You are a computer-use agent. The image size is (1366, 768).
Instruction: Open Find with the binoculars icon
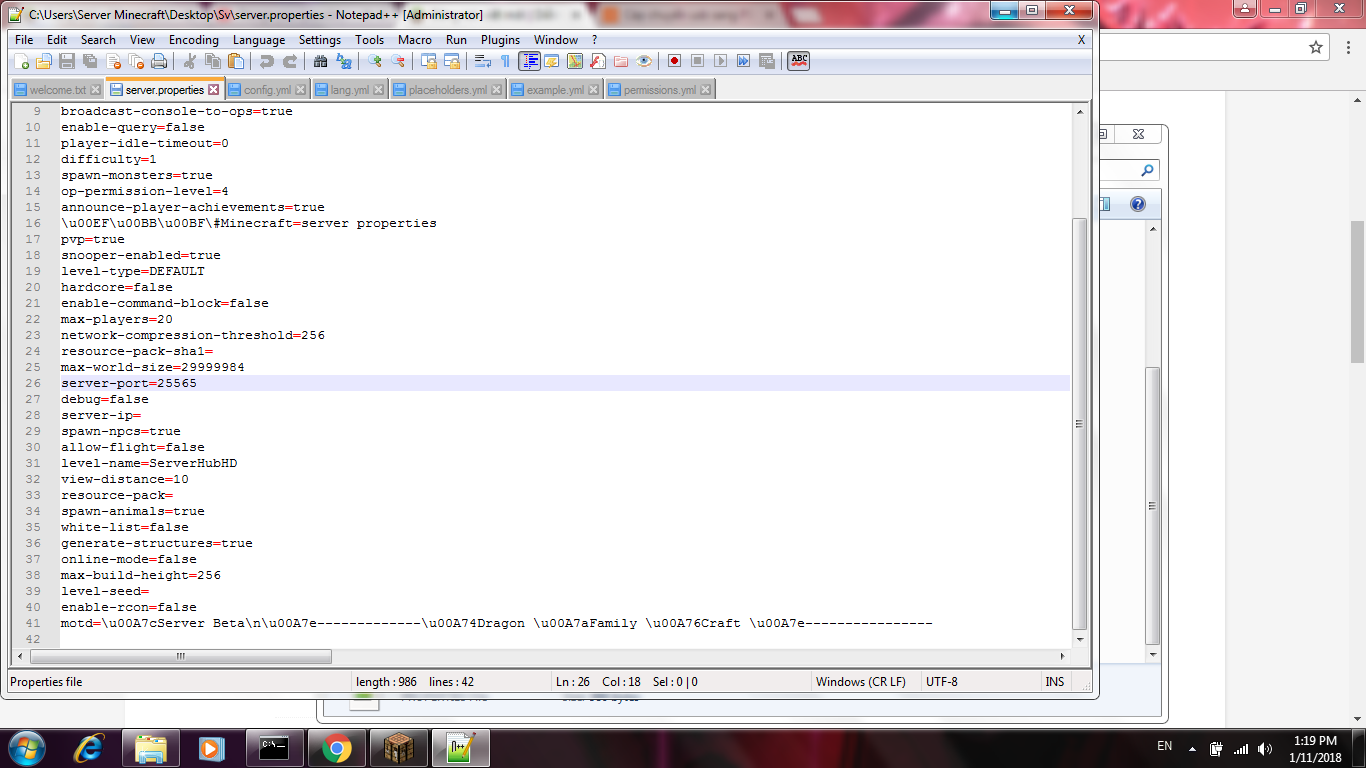click(321, 61)
